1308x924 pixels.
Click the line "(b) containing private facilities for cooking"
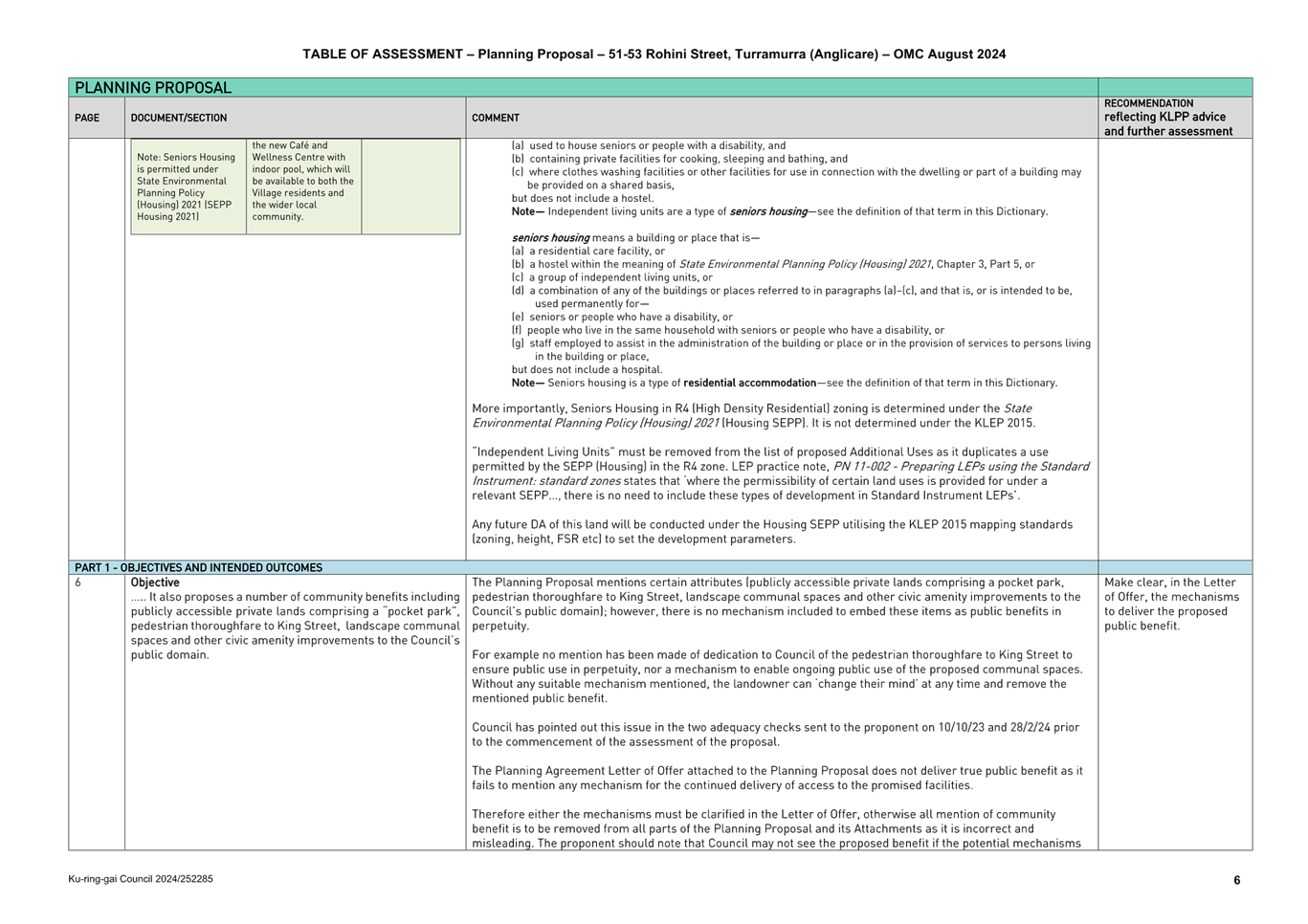click(x=679, y=159)
